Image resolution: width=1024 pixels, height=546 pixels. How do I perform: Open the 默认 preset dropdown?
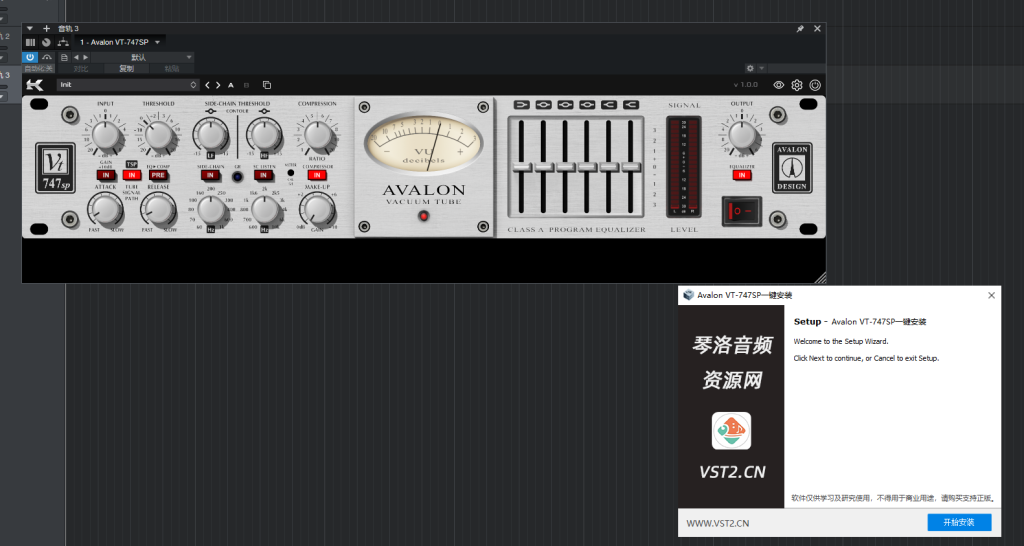143,57
